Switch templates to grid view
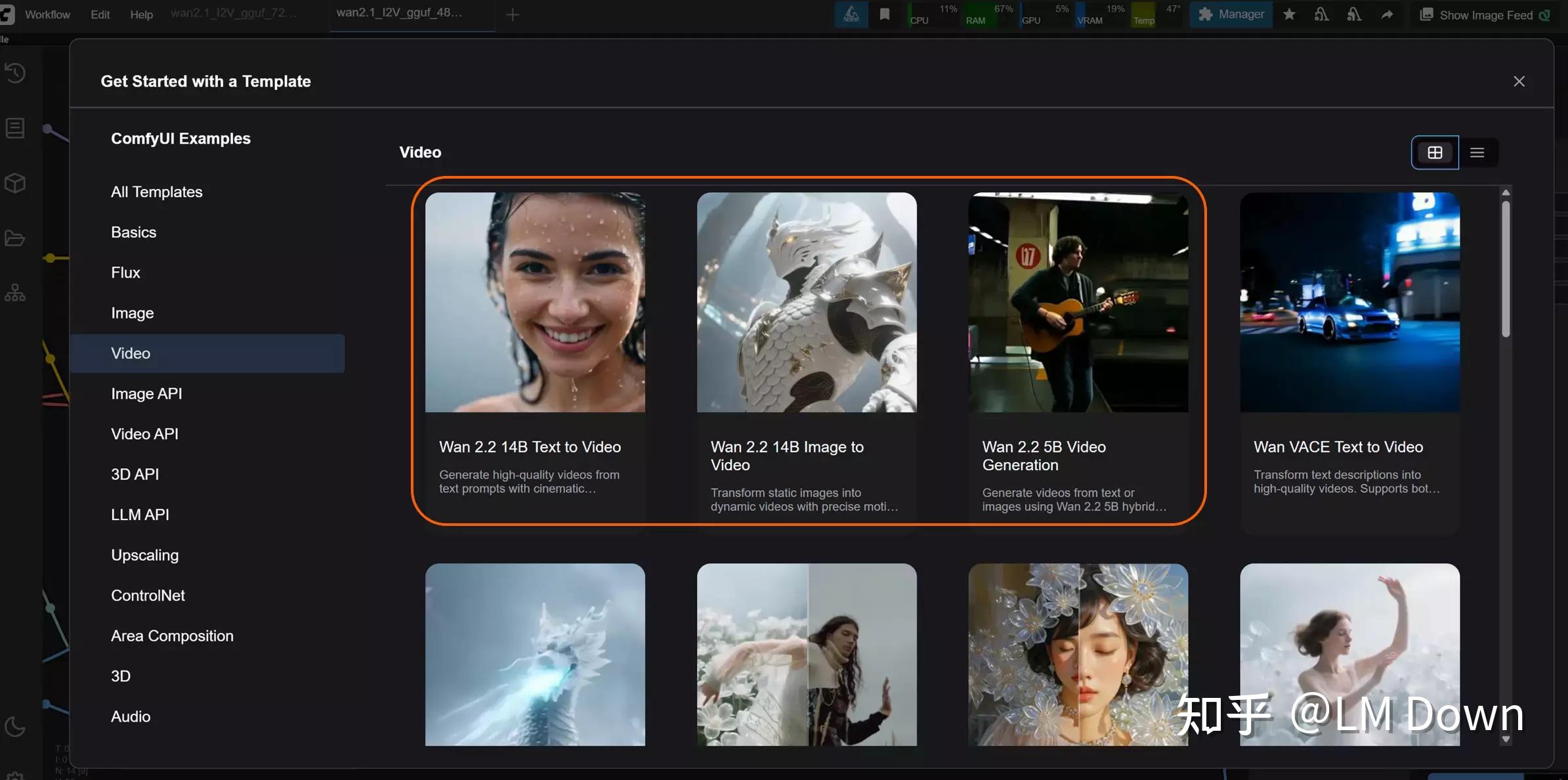The image size is (1568, 780). click(1435, 152)
